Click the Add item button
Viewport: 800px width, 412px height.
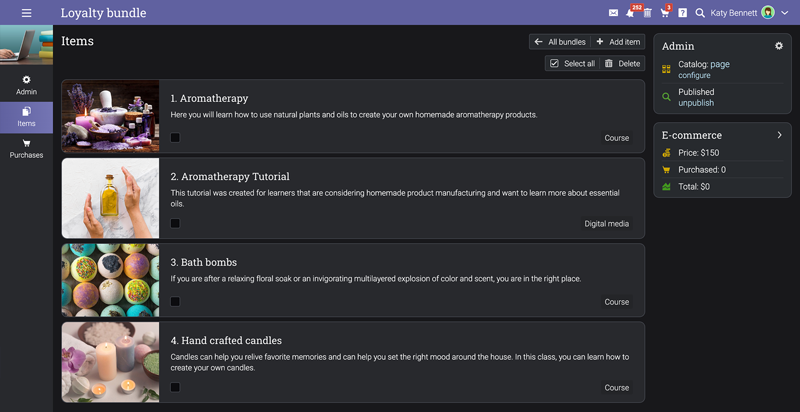[618, 42]
